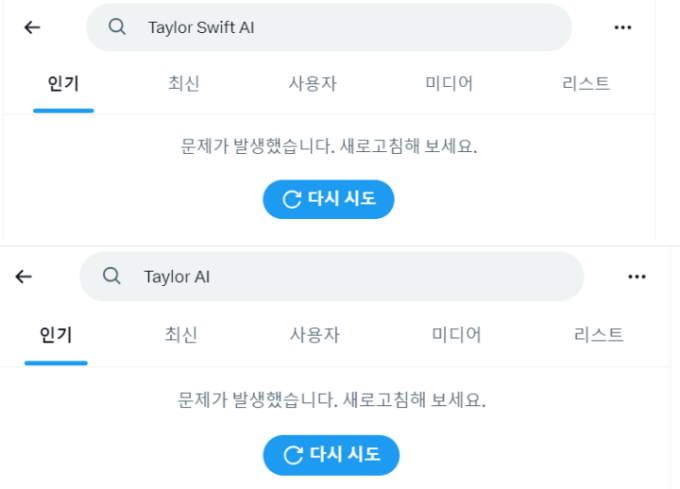Image resolution: width=680 pixels, height=489 pixels.
Task: Click the 다시 시도 button under Taylor Swift AI
Action: point(329,199)
